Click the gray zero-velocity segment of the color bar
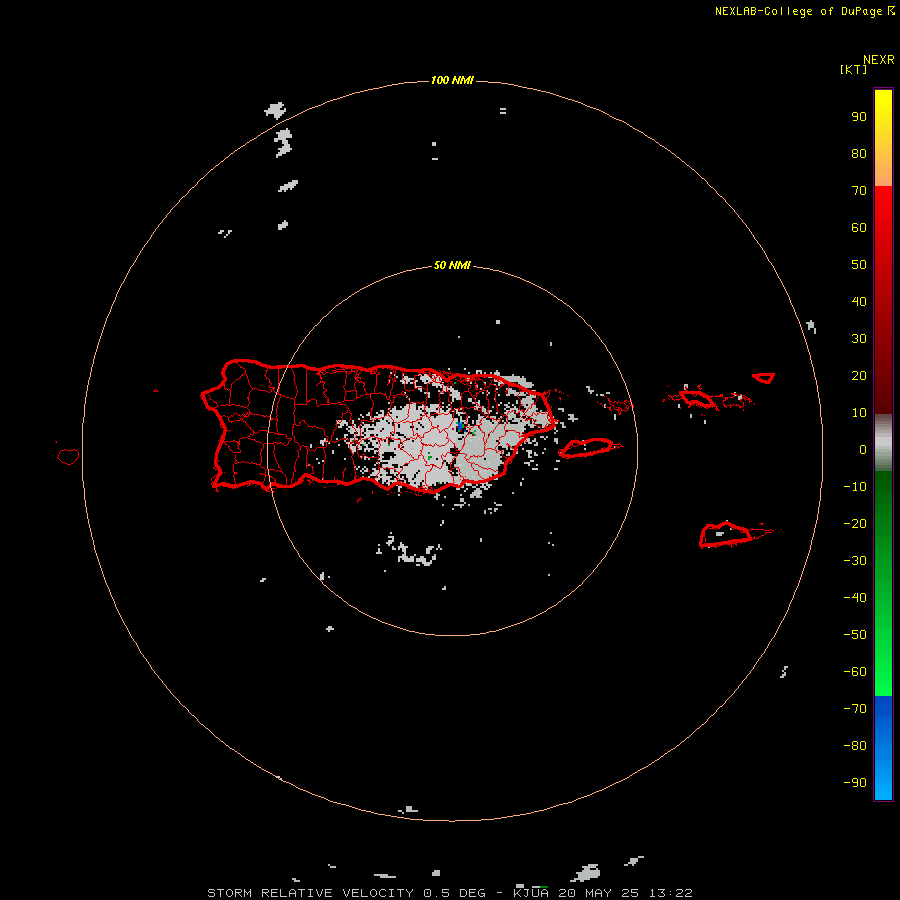 point(883,443)
